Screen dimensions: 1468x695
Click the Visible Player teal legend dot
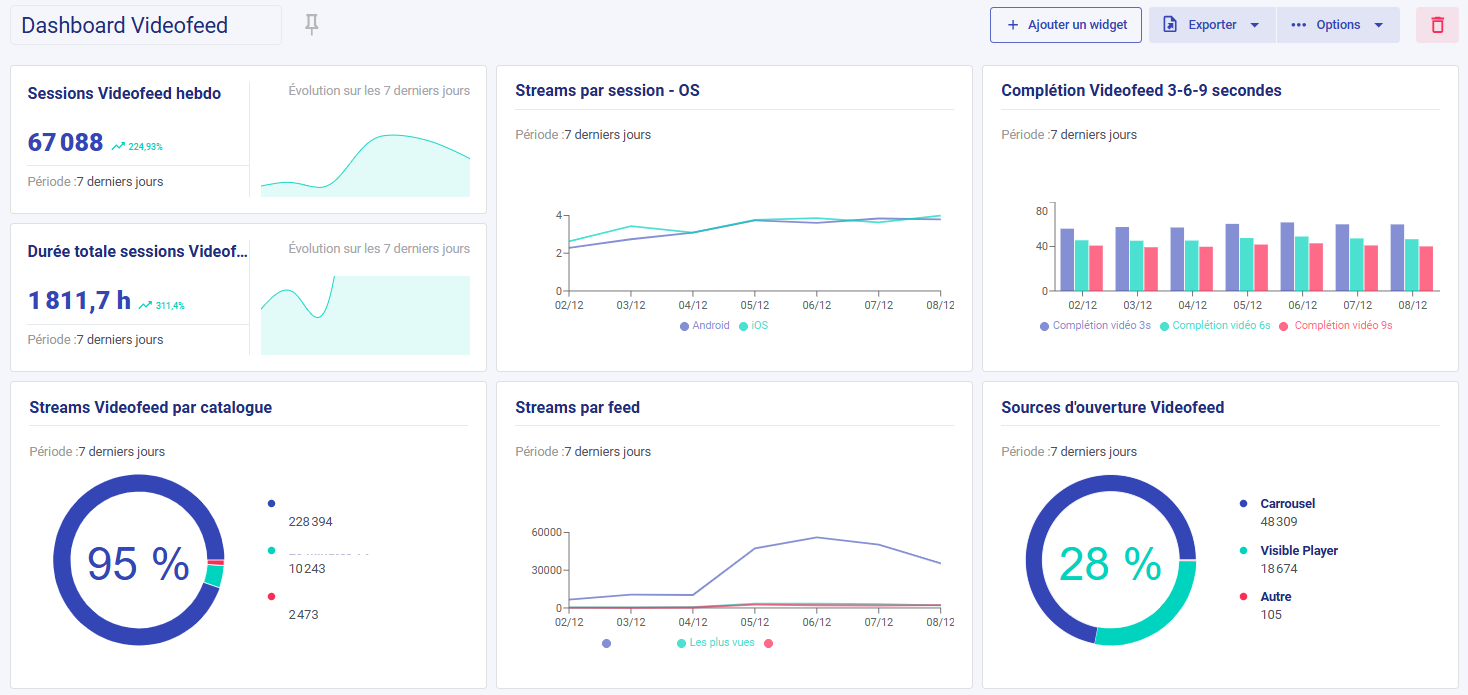click(1243, 551)
